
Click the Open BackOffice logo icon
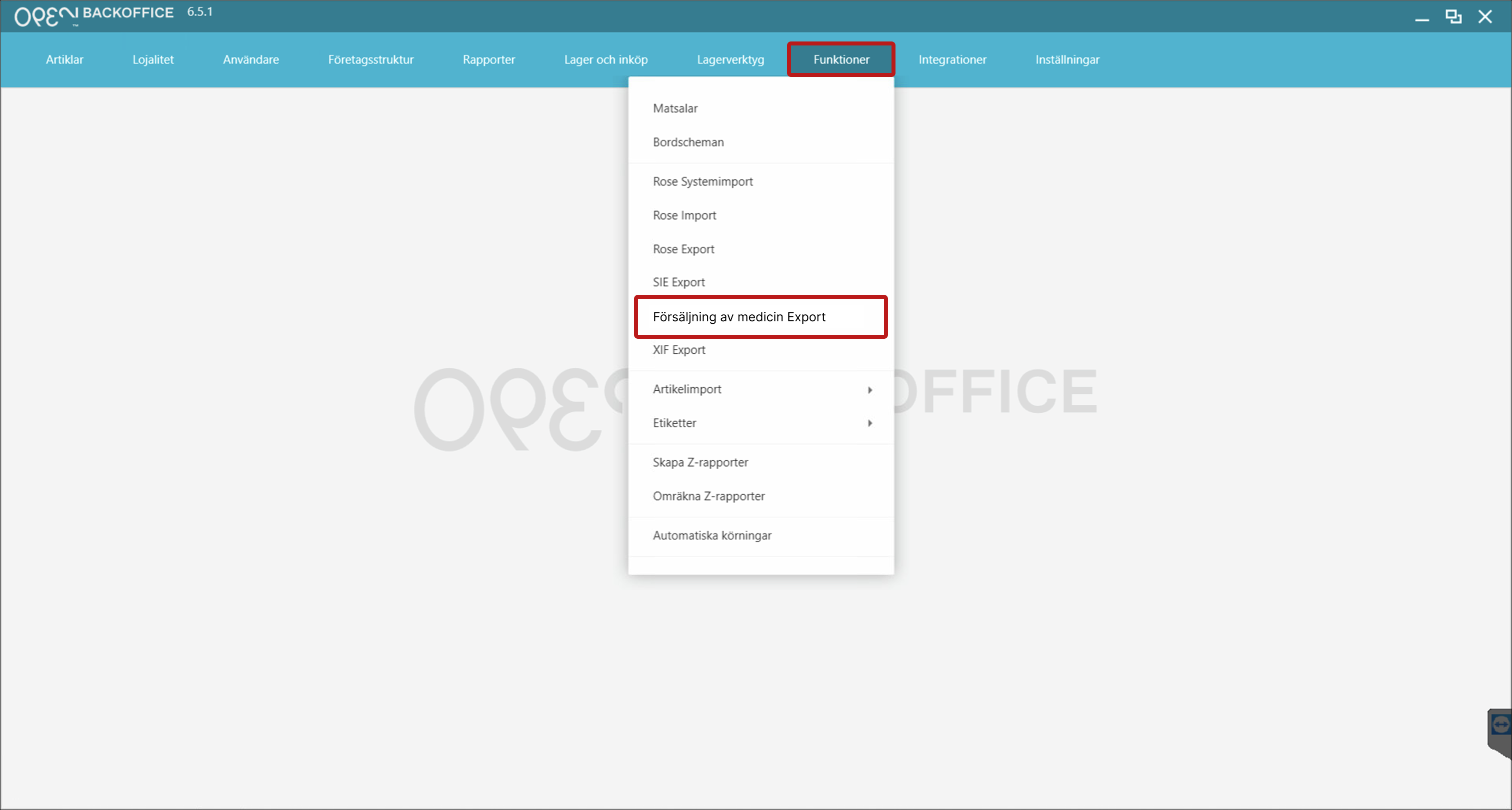(x=46, y=16)
